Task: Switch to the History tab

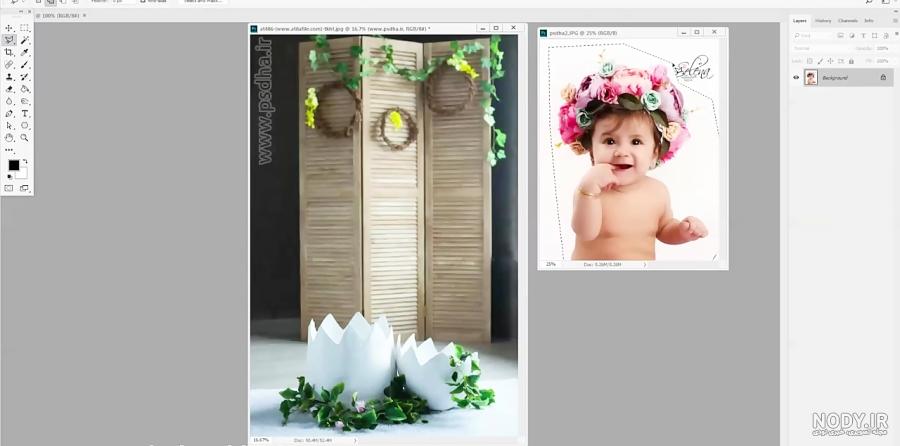Action: [x=823, y=21]
